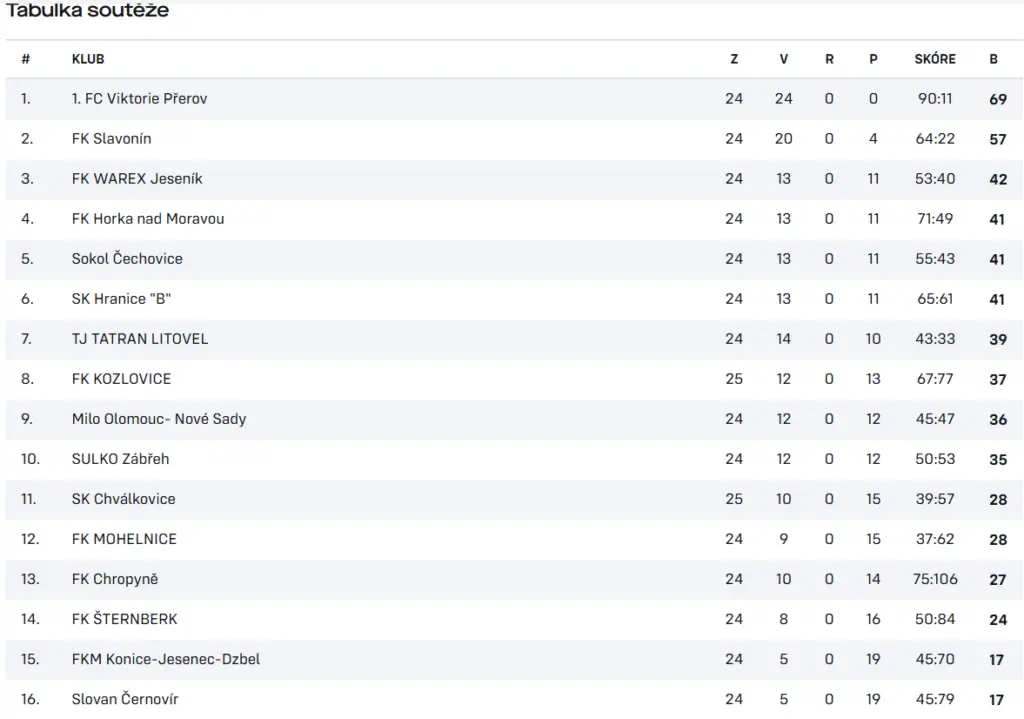Click the B points column header
Screen dimensions: 1024x719
point(994,59)
